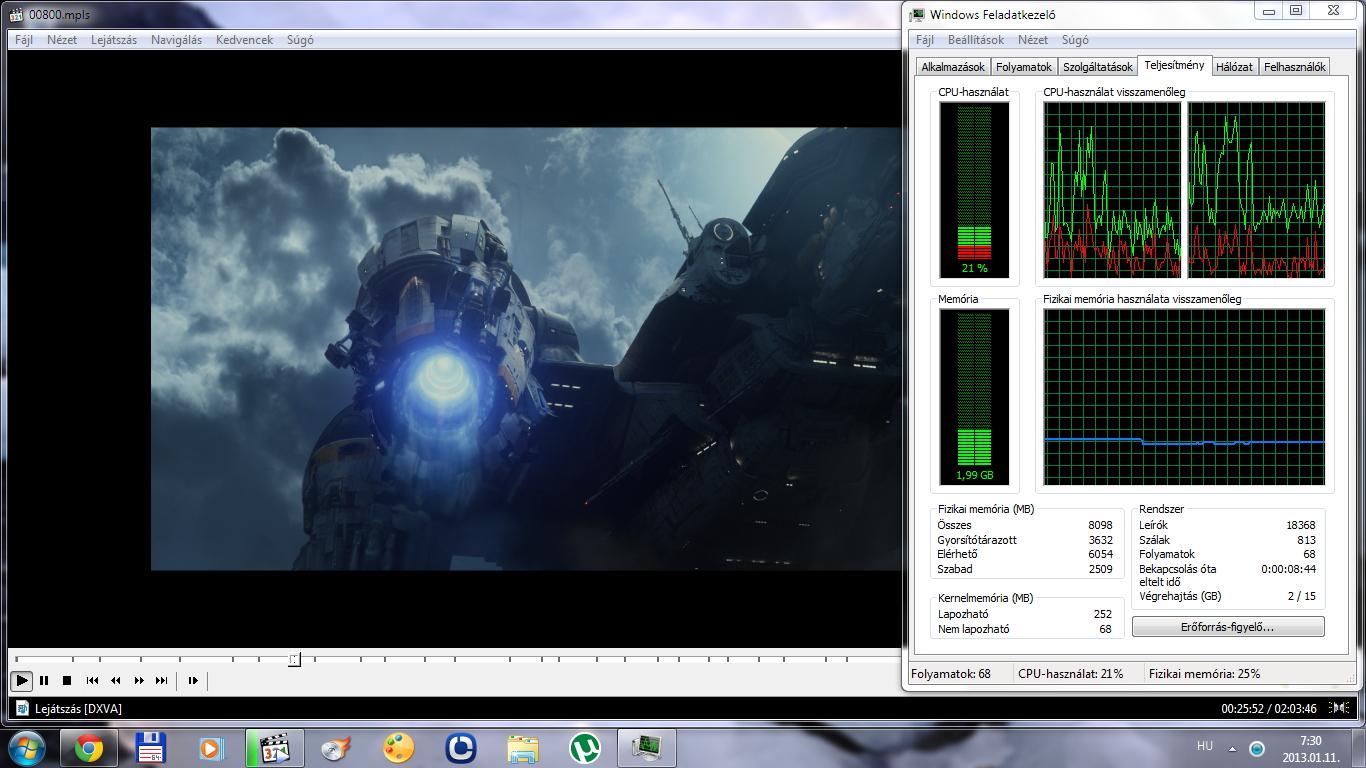1366x768 pixels.
Task: Click the Fizikai memória: 25% status text
Action: pyautogui.click(x=1204, y=674)
